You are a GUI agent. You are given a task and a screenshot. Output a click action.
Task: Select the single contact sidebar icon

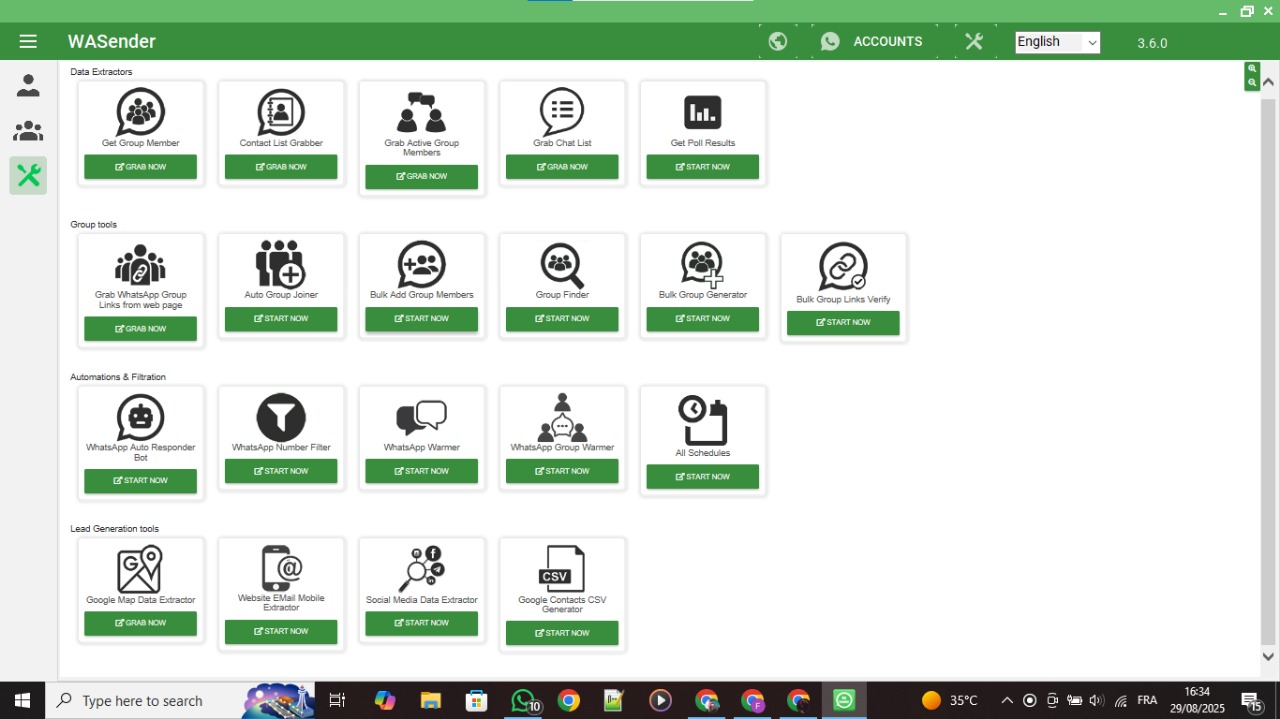pos(28,86)
